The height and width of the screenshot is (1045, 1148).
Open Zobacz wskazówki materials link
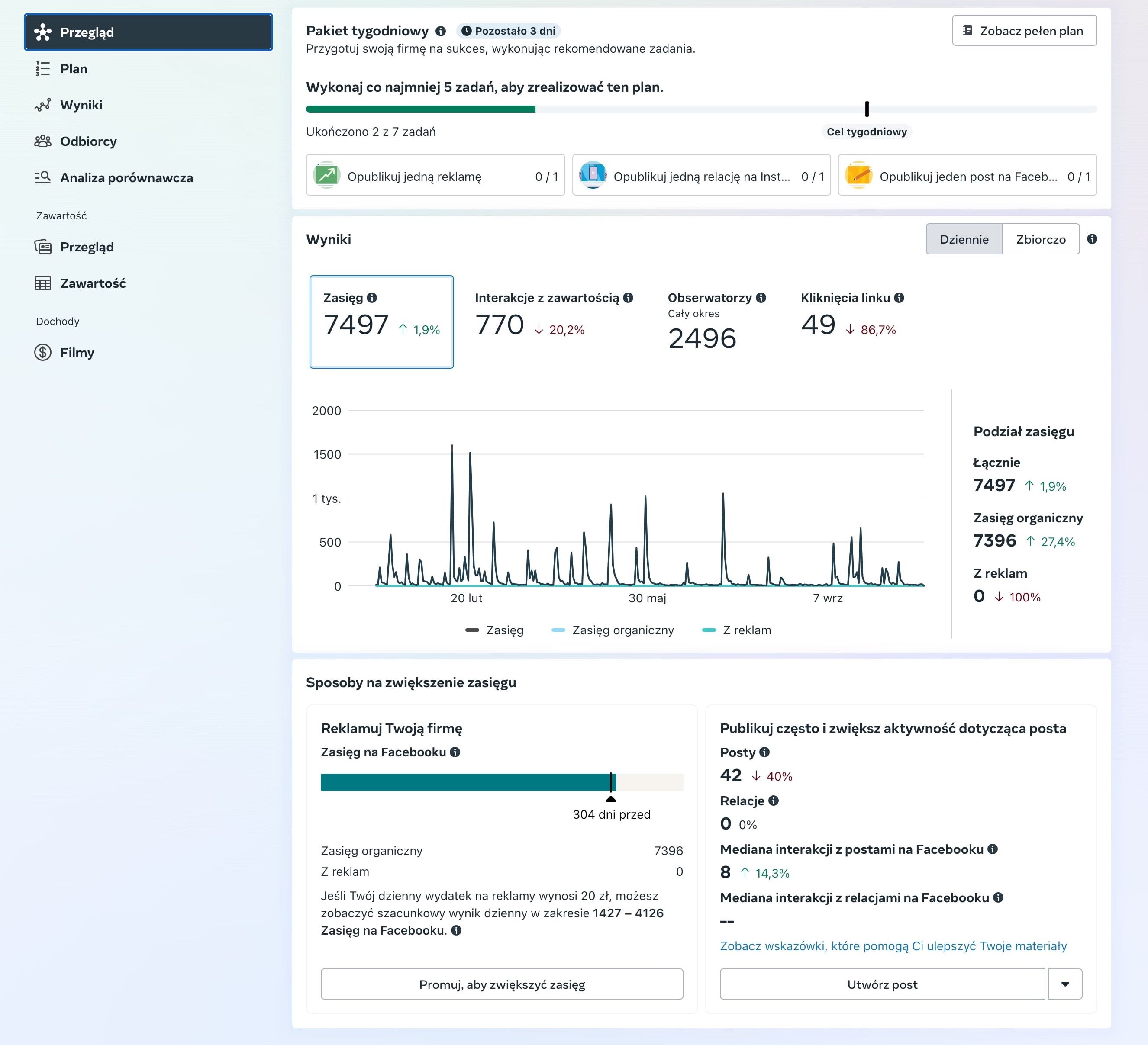(893, 946)
